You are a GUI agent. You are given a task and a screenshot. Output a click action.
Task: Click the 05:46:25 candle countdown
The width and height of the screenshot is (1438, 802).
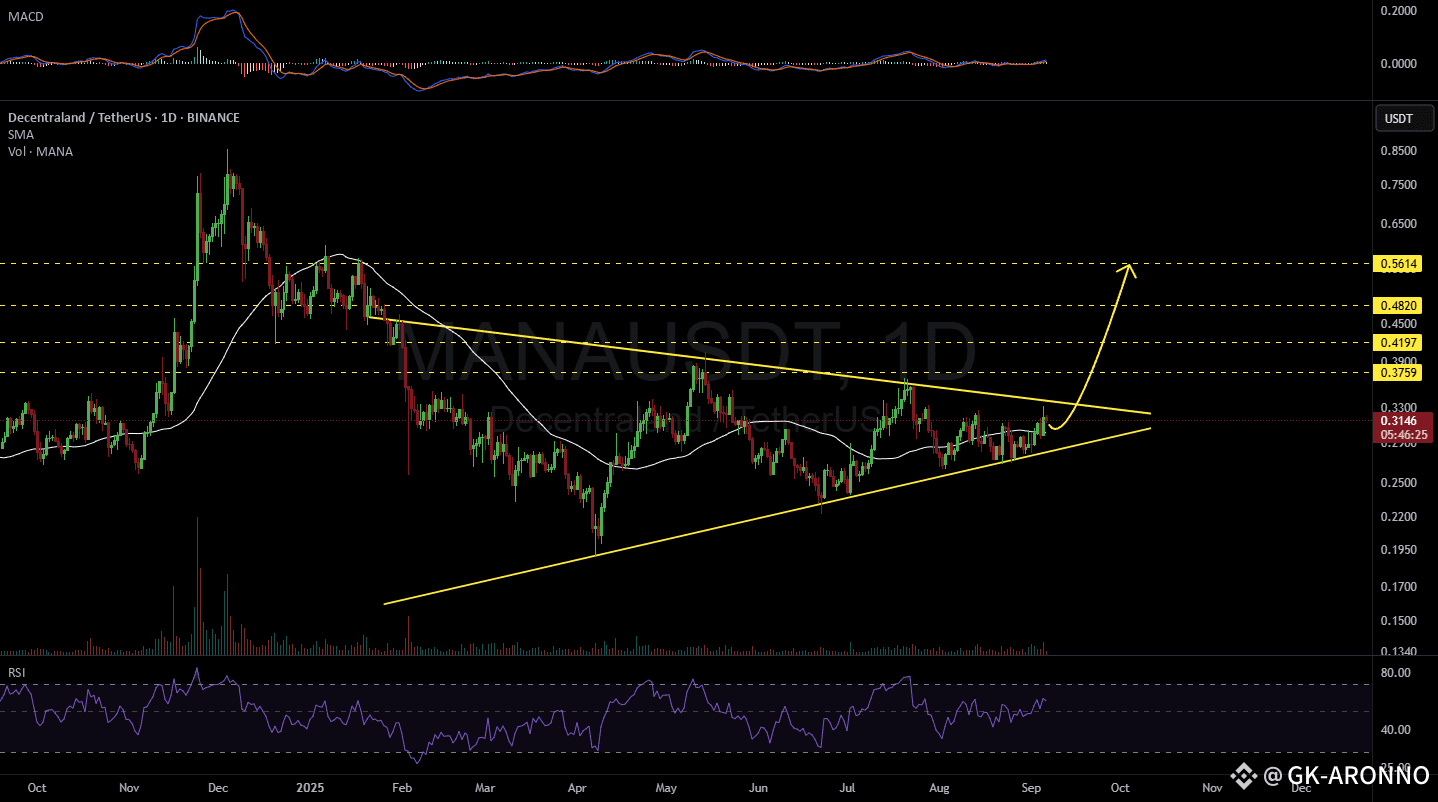[x=1405, y=435]
